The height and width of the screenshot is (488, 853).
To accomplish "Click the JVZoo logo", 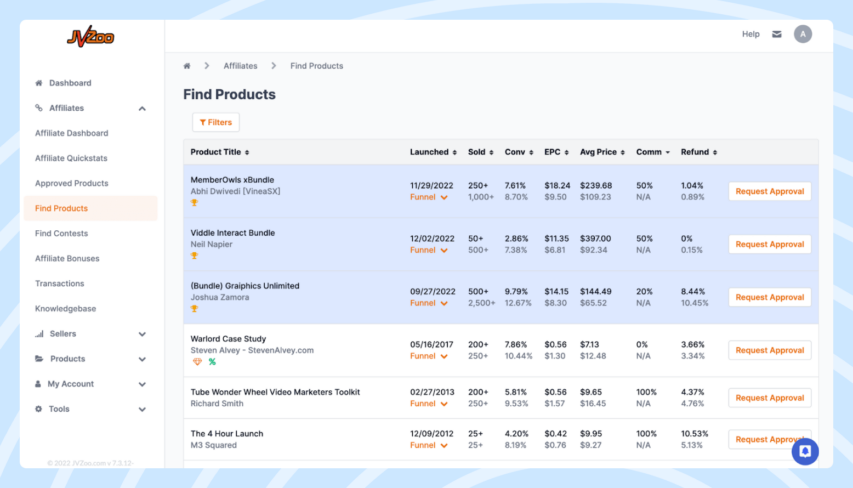I will (x=90, y=37).
